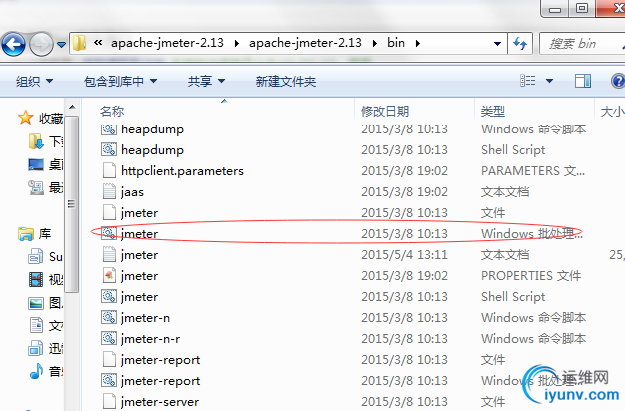
Task: Click the Back navigation arrow button
Action: [x=14, y=44]
